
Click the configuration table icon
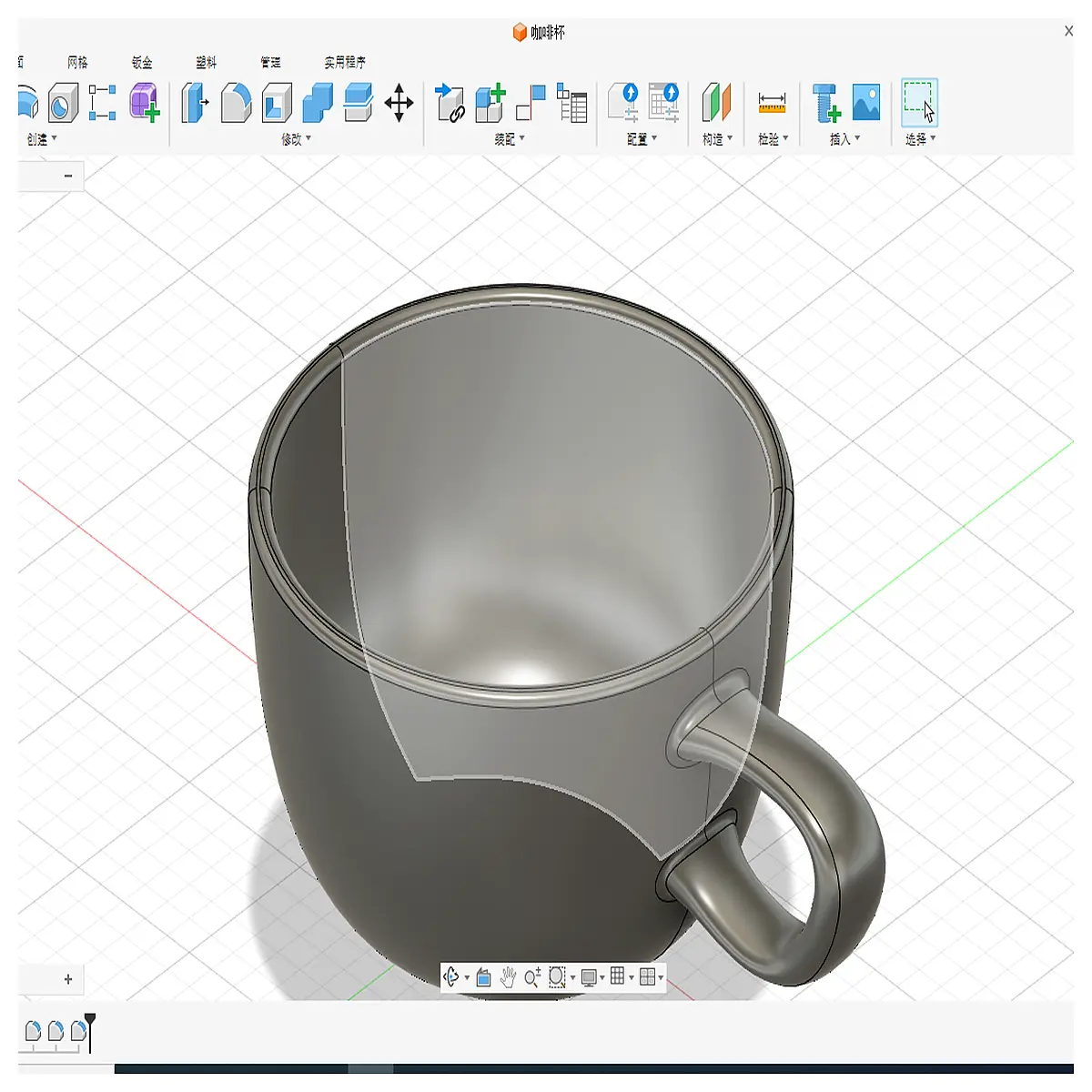pos(664,103)
